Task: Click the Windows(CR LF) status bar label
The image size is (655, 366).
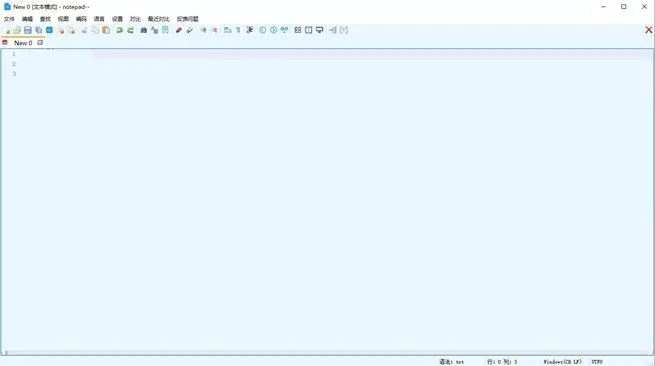Action: click(x=562, y=362)
